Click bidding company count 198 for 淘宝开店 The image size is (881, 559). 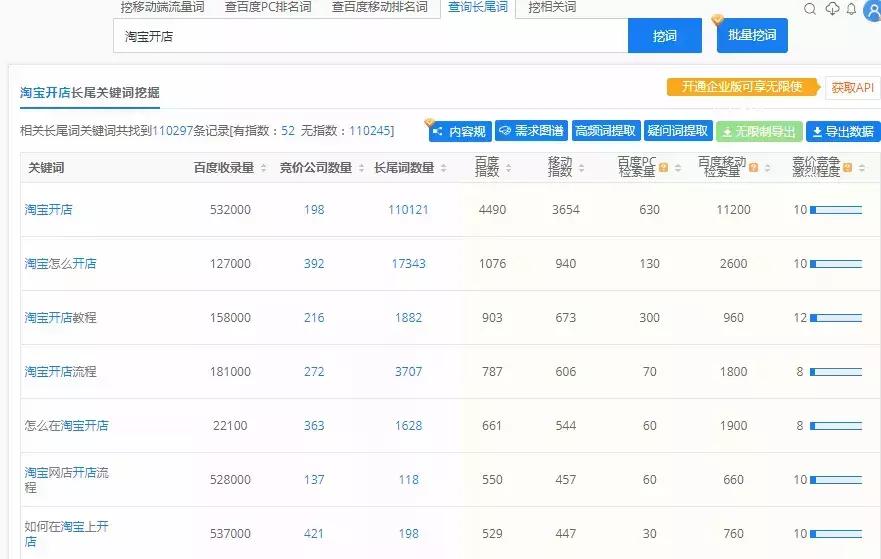click(314, 210)
